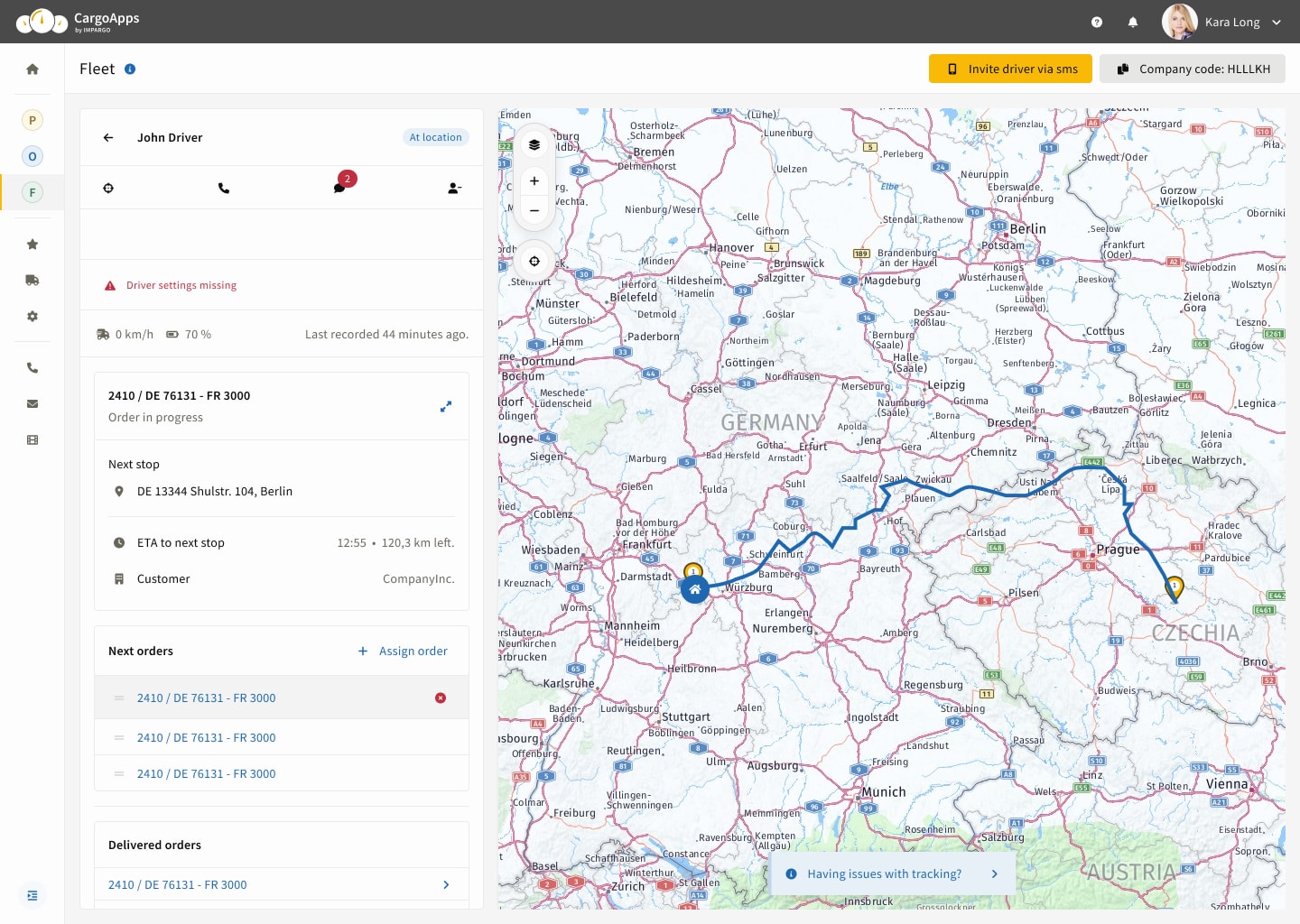Select the O module in sidebar
1300x924 pixels.
(32, 156)
